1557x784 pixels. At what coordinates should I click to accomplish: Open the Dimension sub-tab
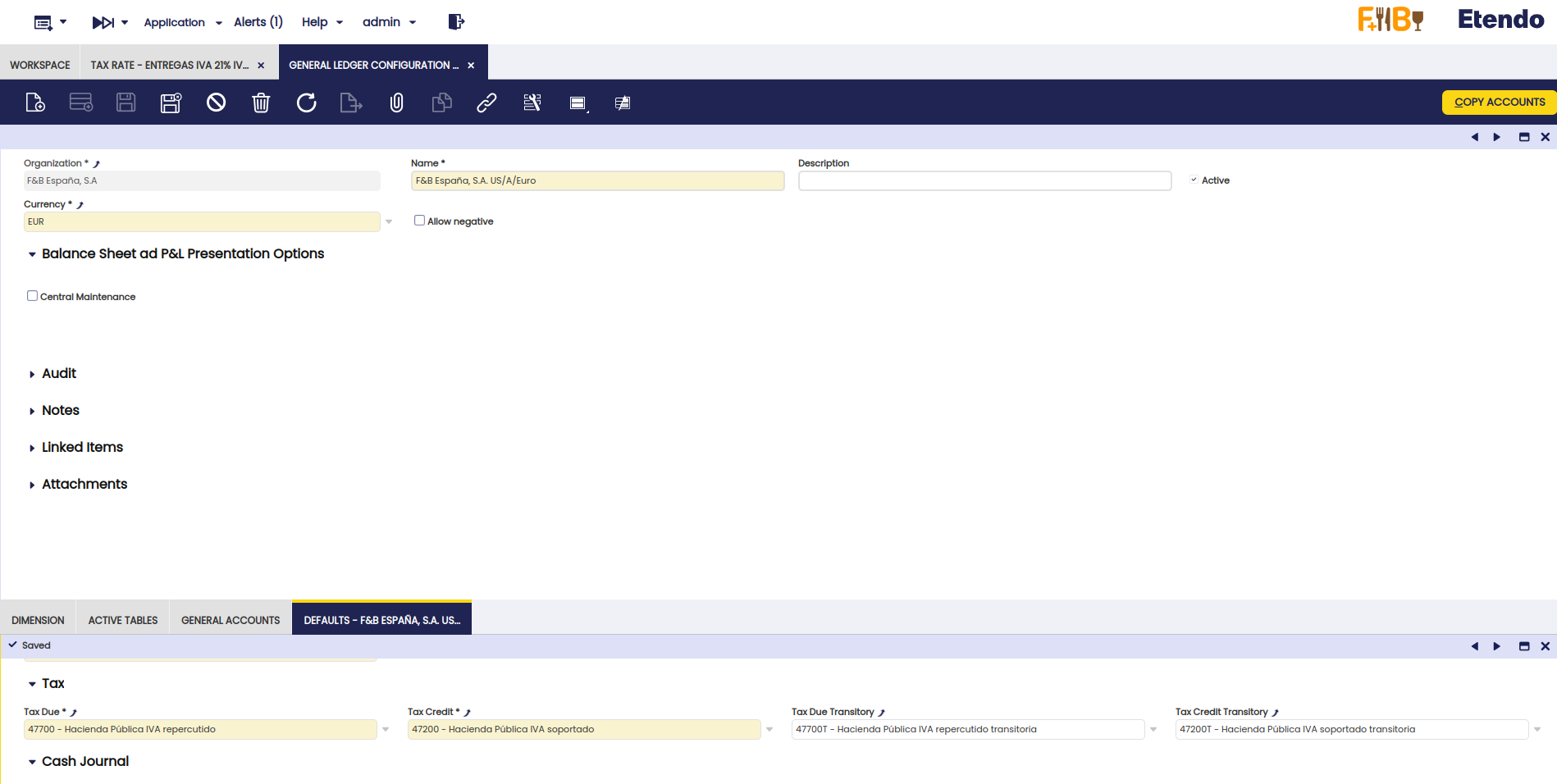tap(38, 620)
